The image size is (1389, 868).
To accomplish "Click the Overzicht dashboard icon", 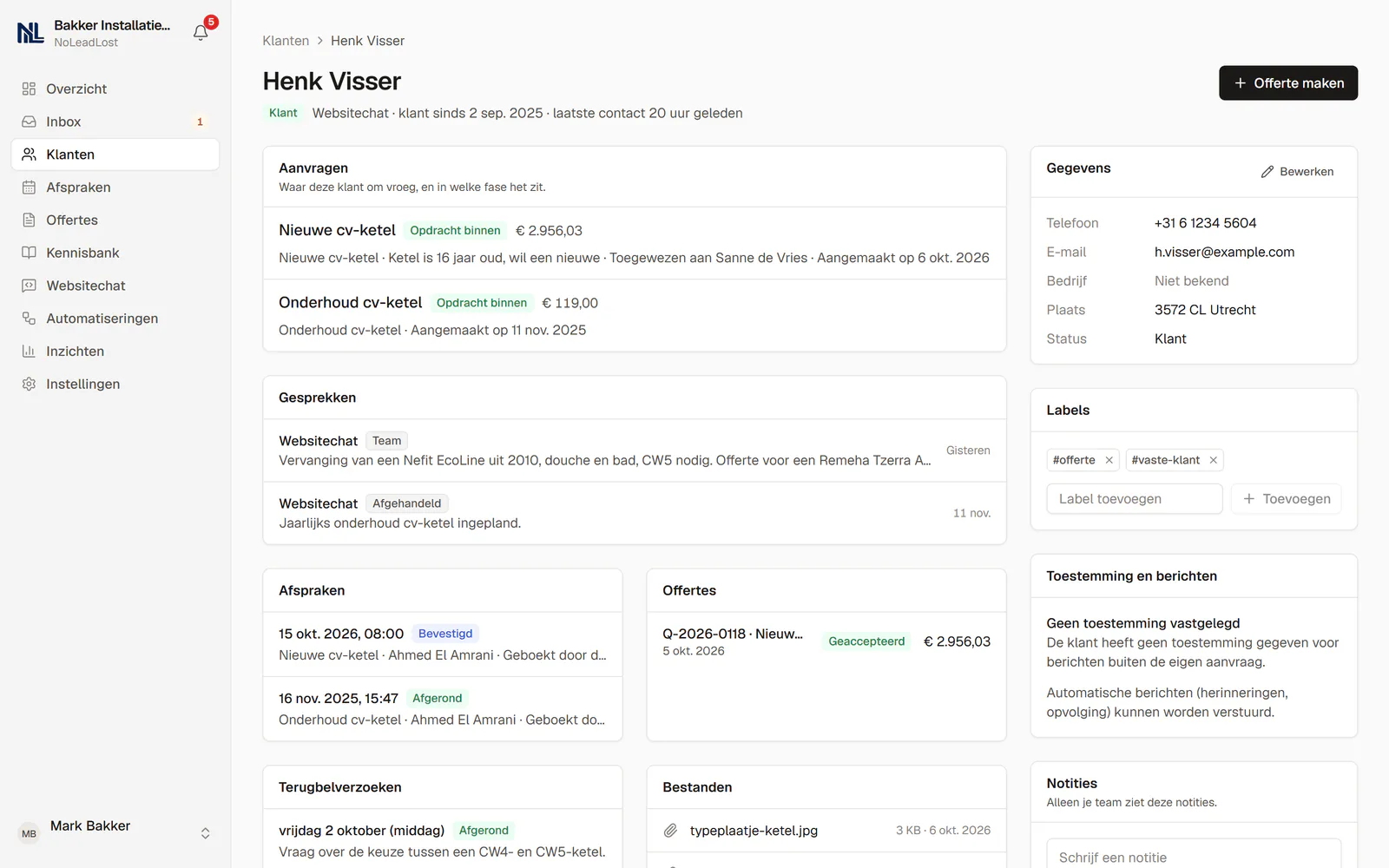I will 29,89.
